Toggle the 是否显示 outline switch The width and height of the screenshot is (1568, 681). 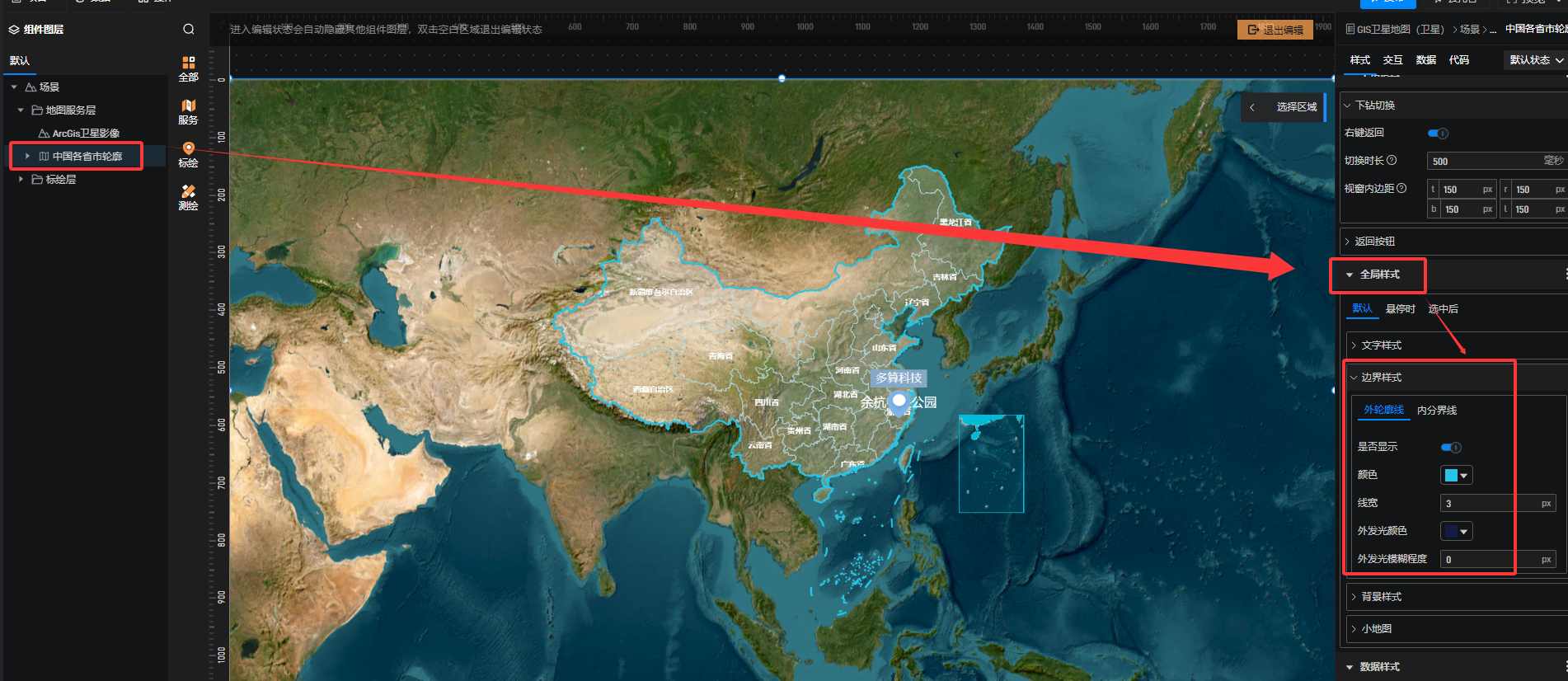pyautogui.click(x=1451, y=448)
